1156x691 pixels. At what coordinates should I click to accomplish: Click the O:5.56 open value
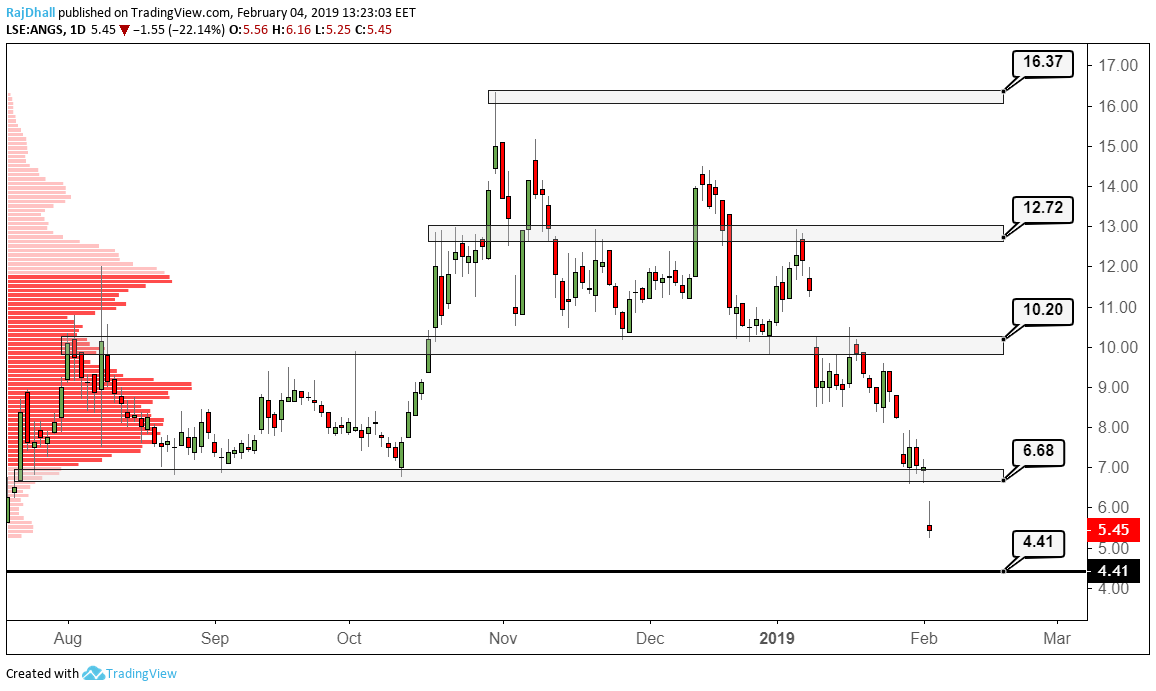pyautogui.click(x=247, y=30)
